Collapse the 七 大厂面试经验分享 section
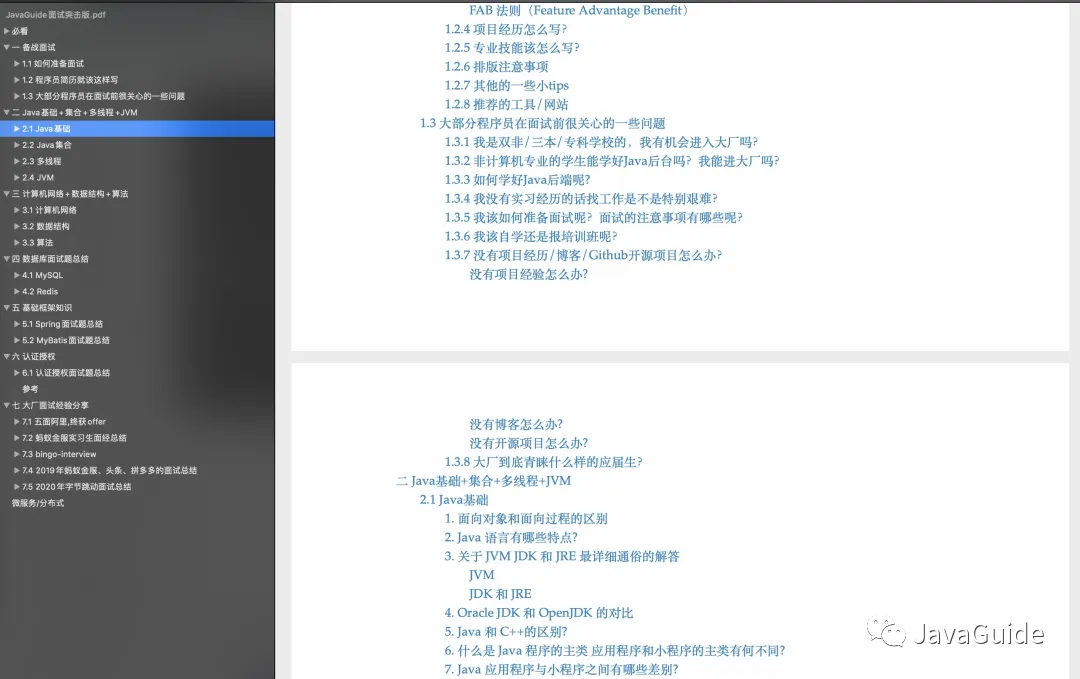Viewport: 1080px width, 679px height. [6, 406]
